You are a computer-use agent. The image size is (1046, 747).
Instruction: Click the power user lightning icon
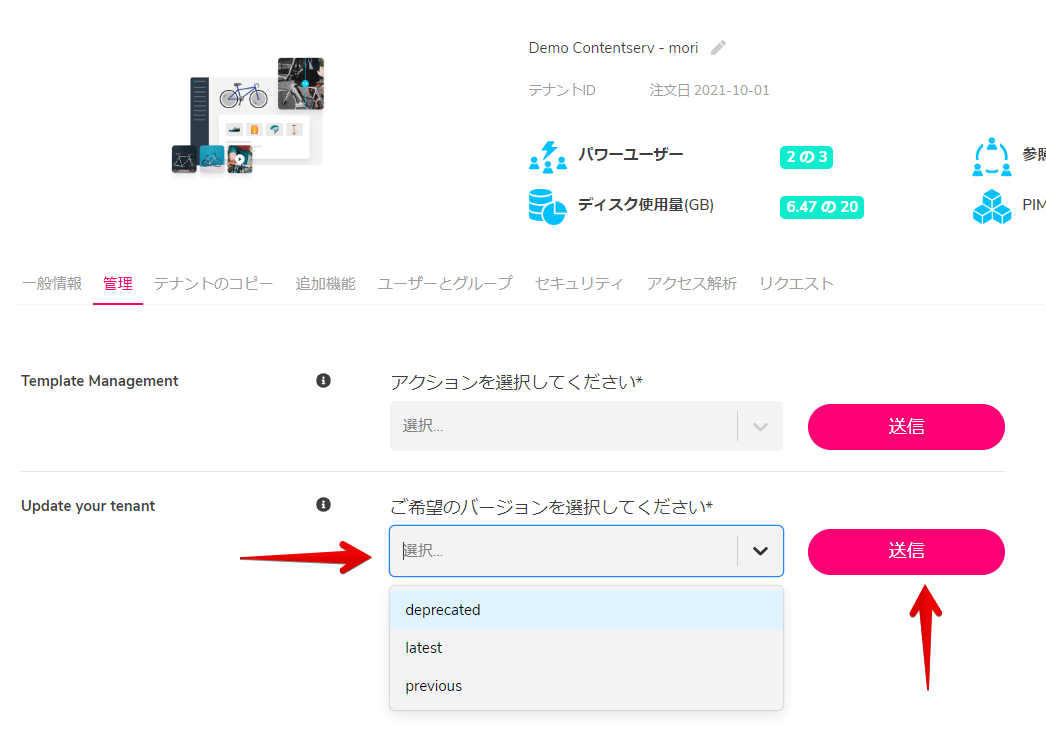547,156
